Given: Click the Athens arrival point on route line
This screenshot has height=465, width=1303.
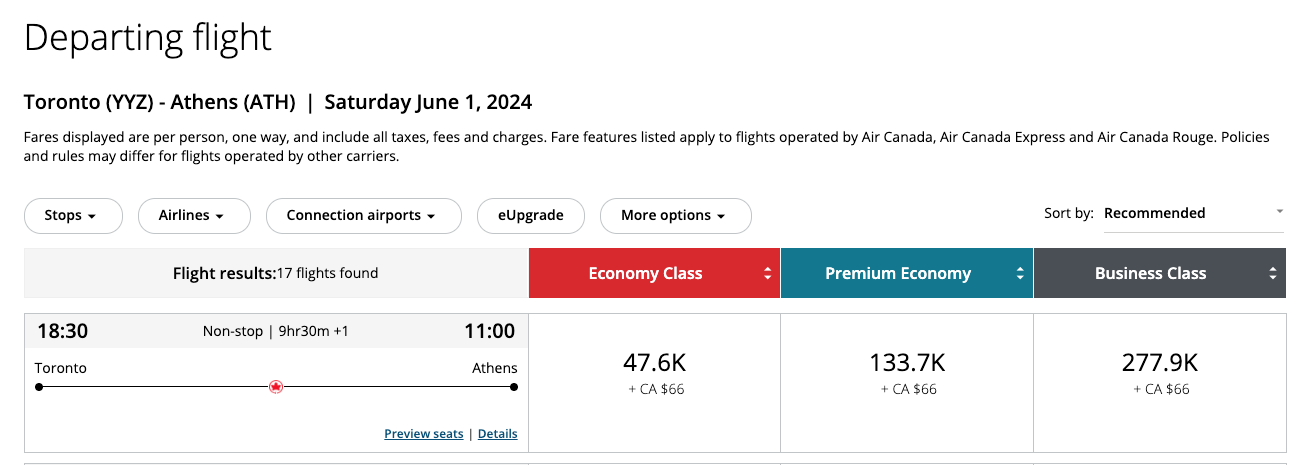Looking at the screenshot, I should click(513, 387).
